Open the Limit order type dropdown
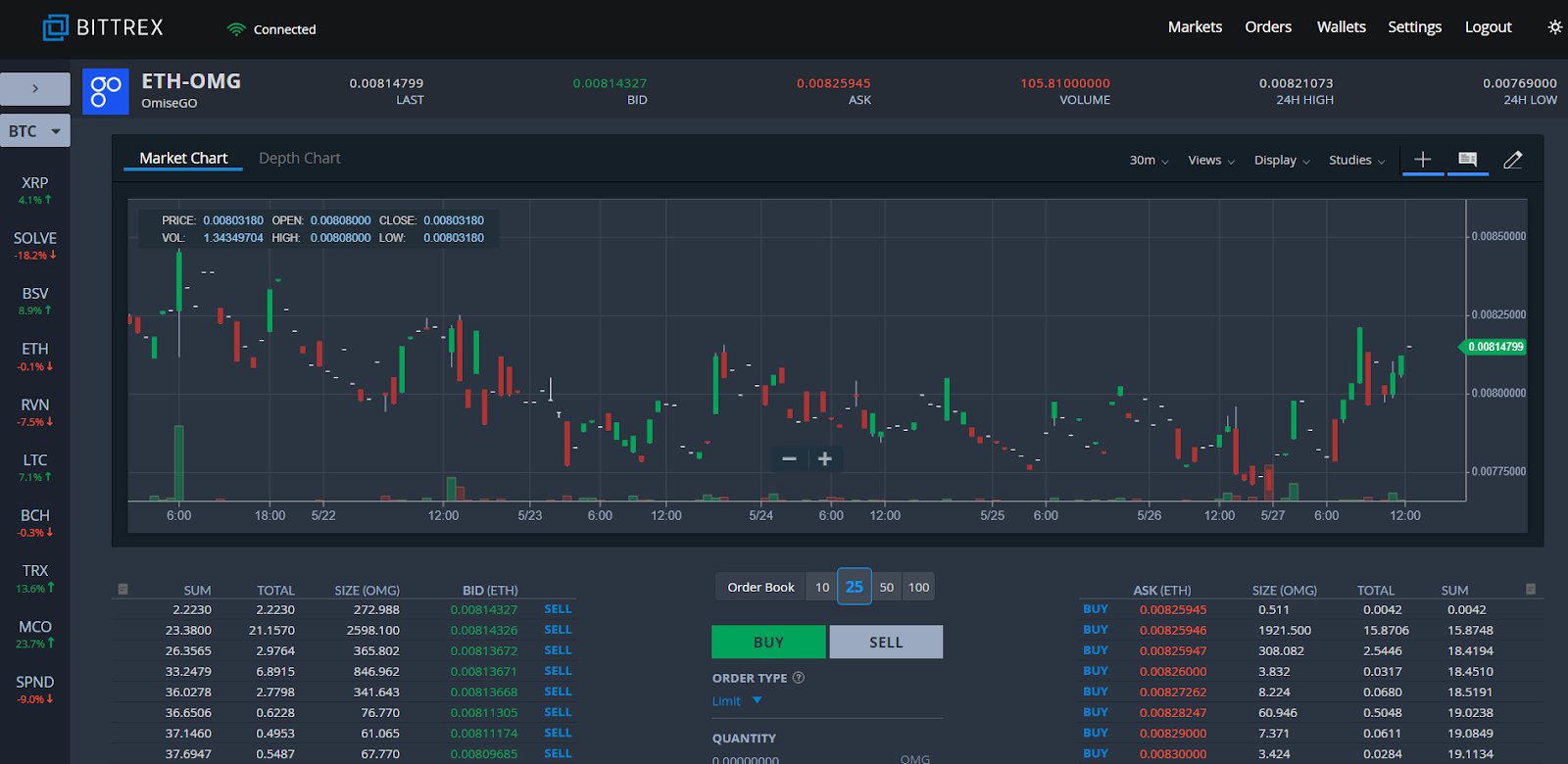Viewport: 1568px width, 764px height. coord(737,700)
